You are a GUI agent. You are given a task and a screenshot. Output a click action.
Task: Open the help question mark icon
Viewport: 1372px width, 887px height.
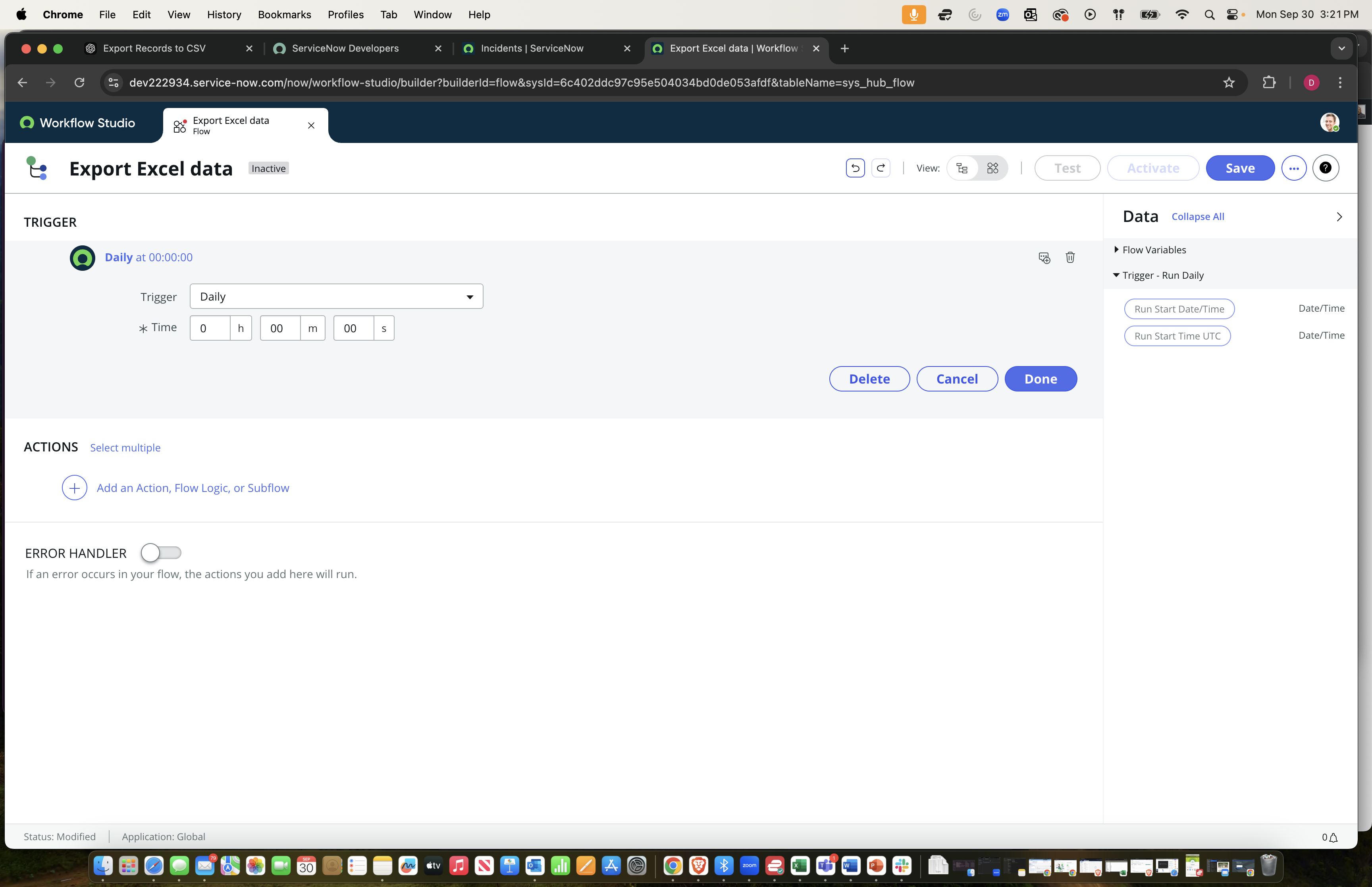1326,168
